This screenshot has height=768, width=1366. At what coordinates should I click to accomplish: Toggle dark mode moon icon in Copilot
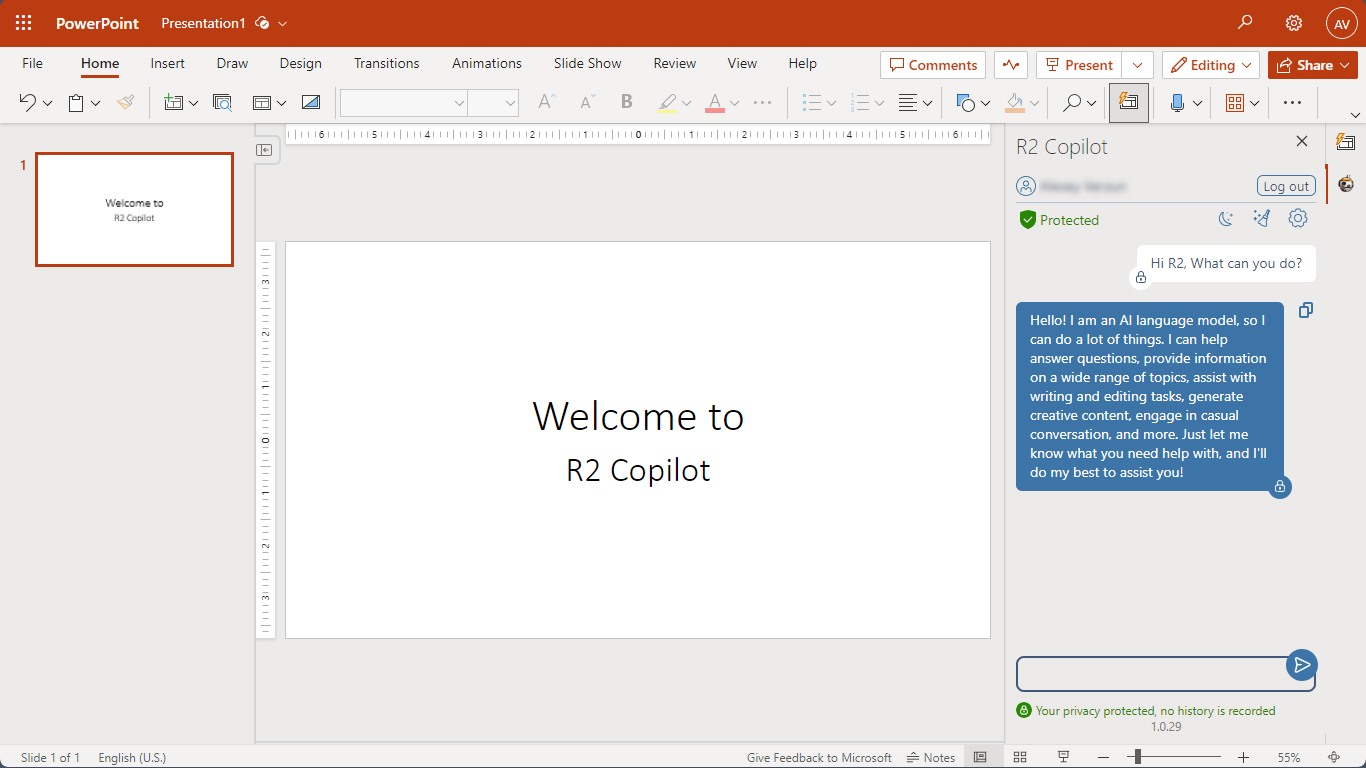[1226, 219]
